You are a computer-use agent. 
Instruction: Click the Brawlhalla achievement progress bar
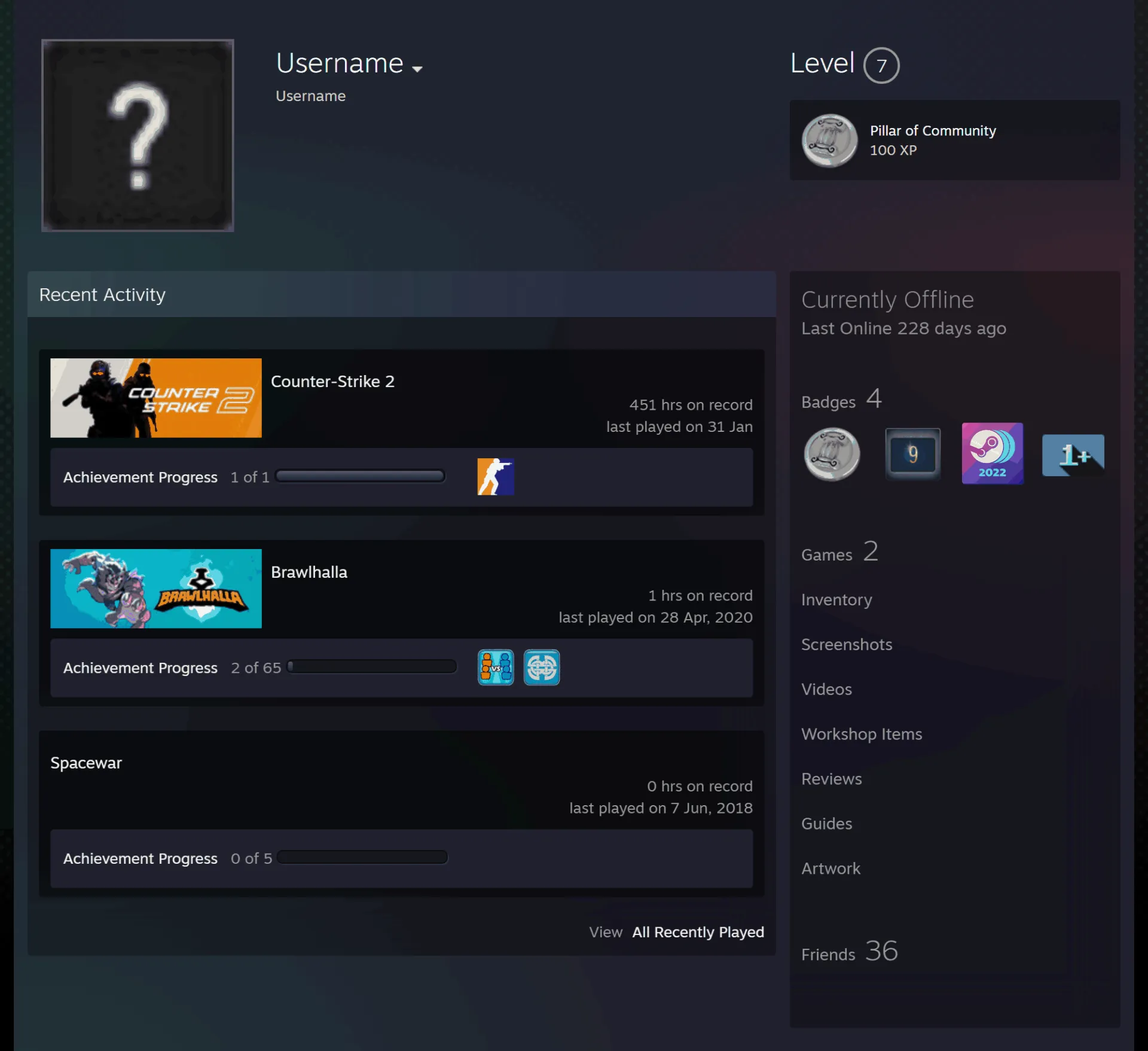pos(371,666)
